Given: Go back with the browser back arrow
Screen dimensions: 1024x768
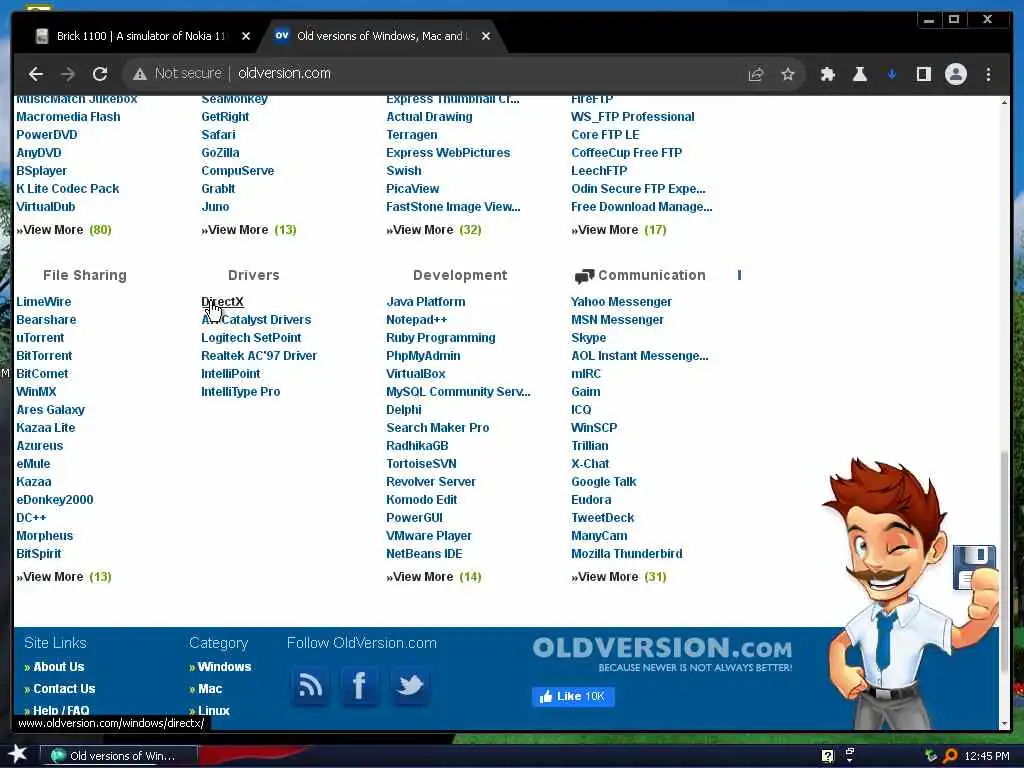Looking at the screenshot, I should tap(36, 74).
